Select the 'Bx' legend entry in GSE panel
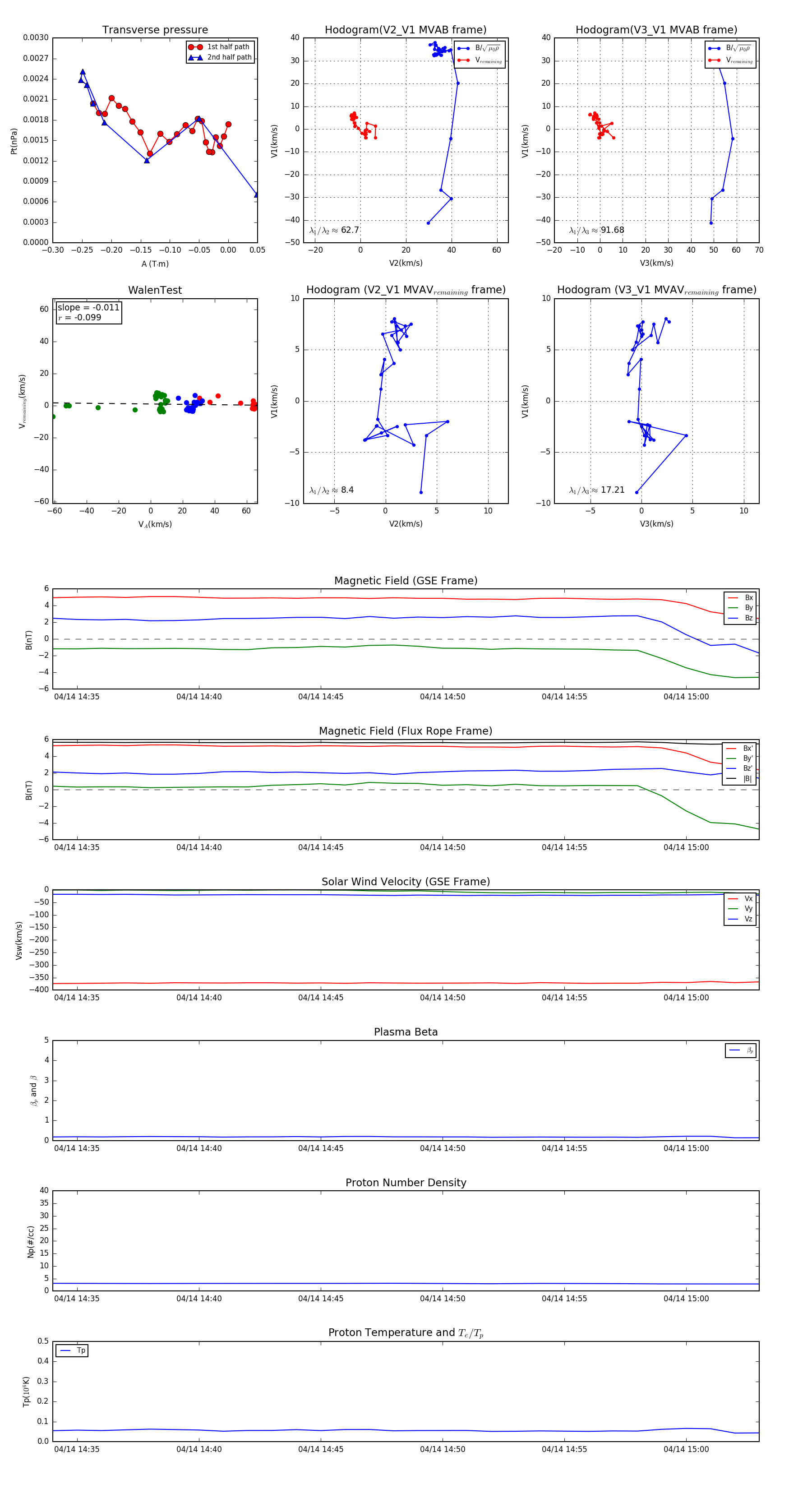812x1489 pixels. pos(740,598)
